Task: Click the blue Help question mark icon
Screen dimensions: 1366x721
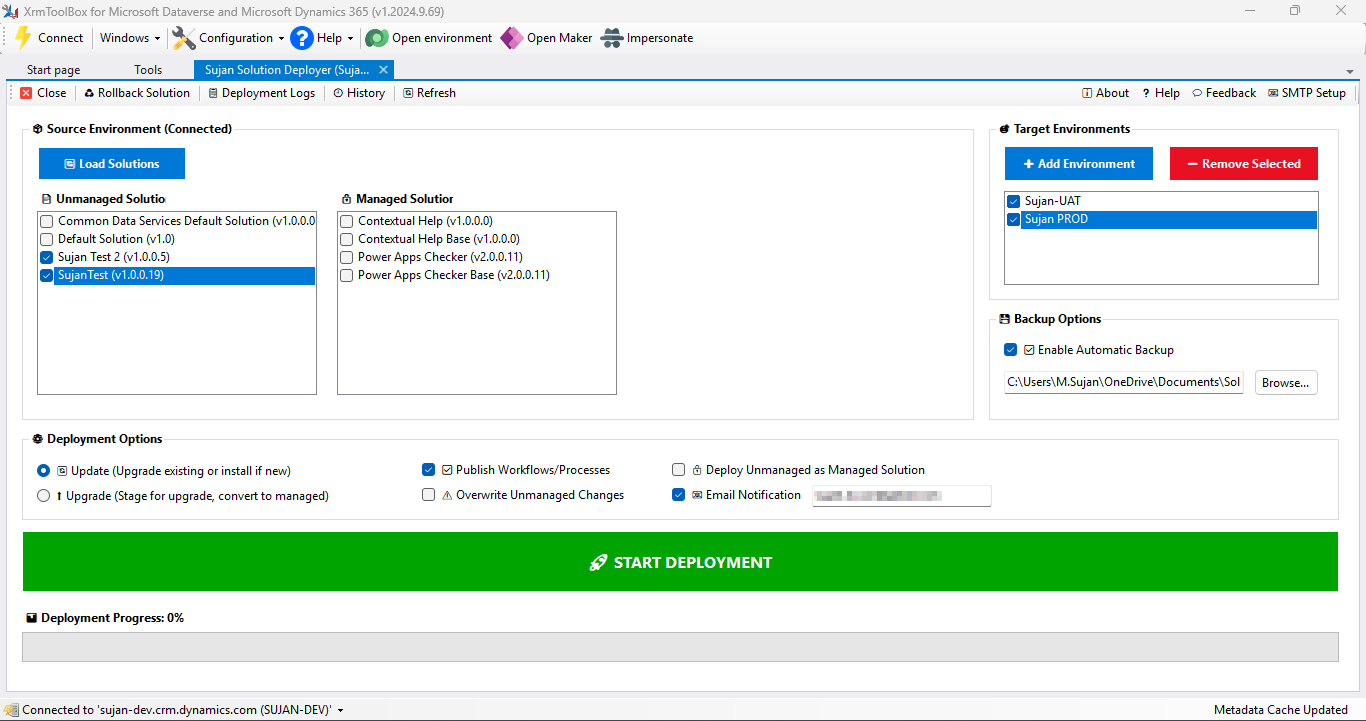Action: [x=302, y=38]
